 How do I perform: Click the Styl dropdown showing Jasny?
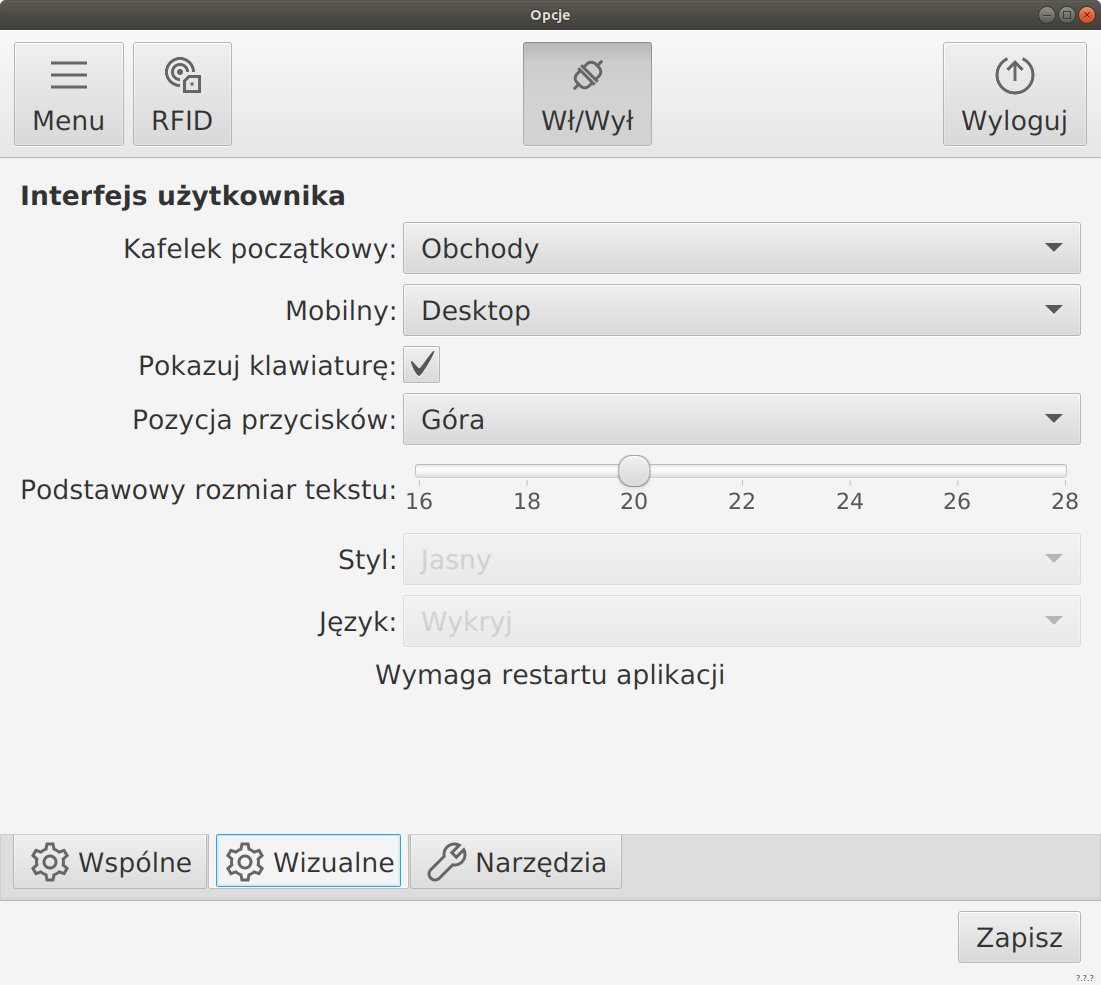click(741, 560)
